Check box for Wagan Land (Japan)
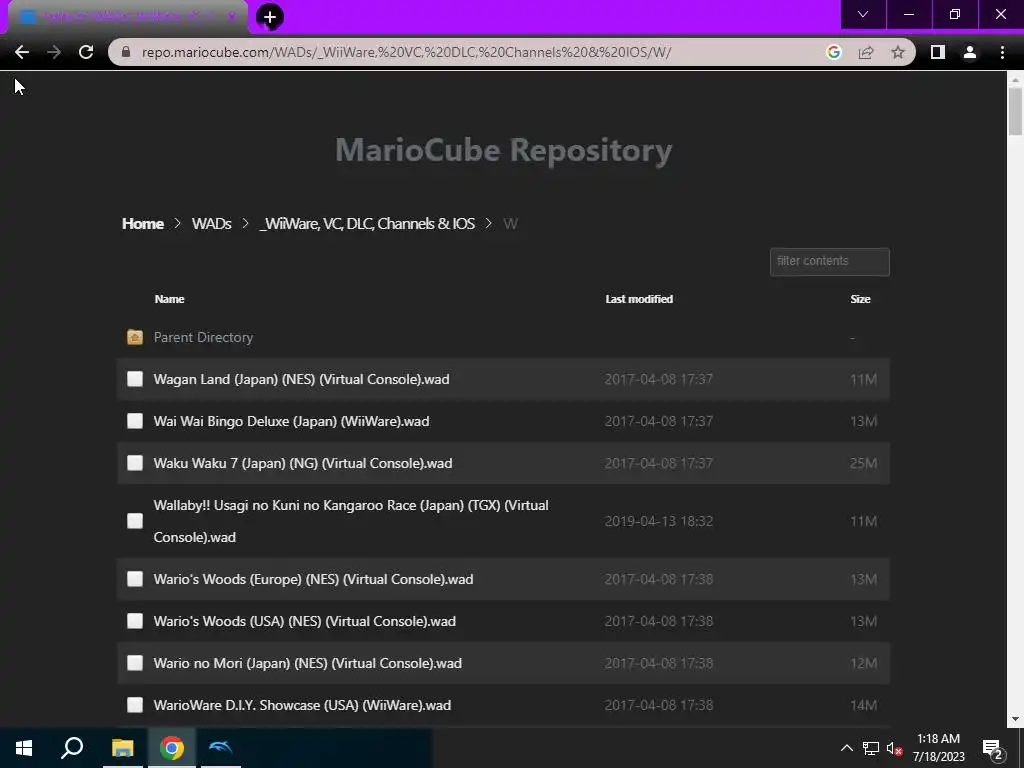1024x768 pixels. (x=135, y=379)
